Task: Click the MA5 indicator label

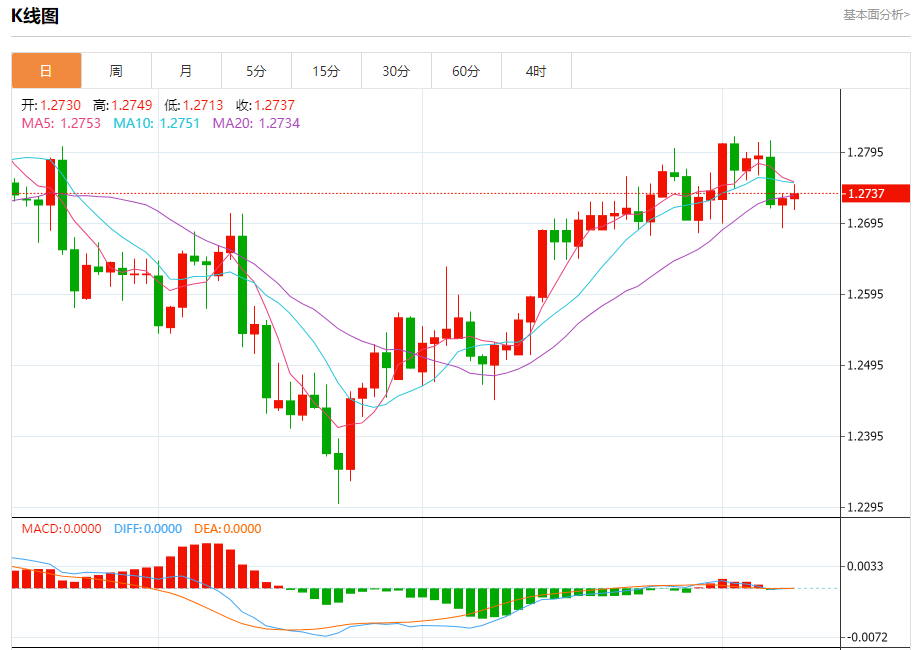Action: [61, 123]
